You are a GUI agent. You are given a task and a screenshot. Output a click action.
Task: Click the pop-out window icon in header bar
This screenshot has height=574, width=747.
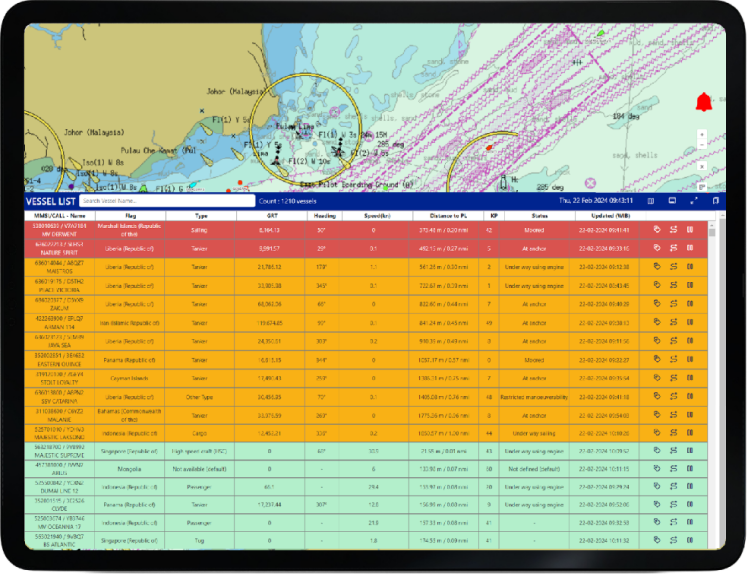[715, 201]
